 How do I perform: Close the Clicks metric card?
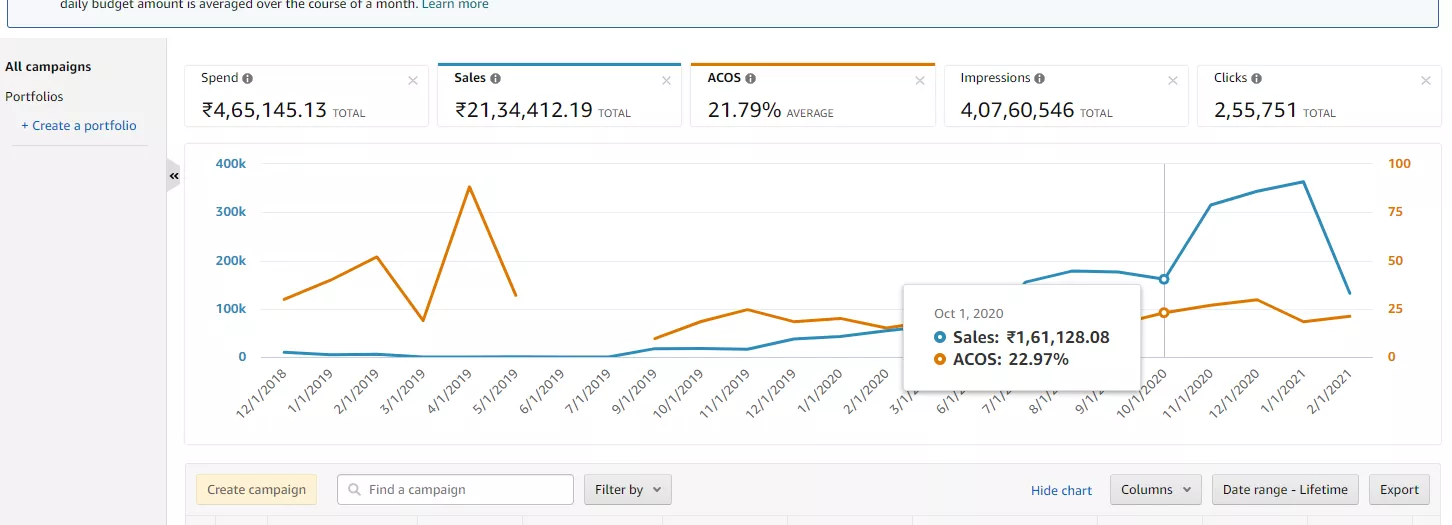(x=1426, y=81)
